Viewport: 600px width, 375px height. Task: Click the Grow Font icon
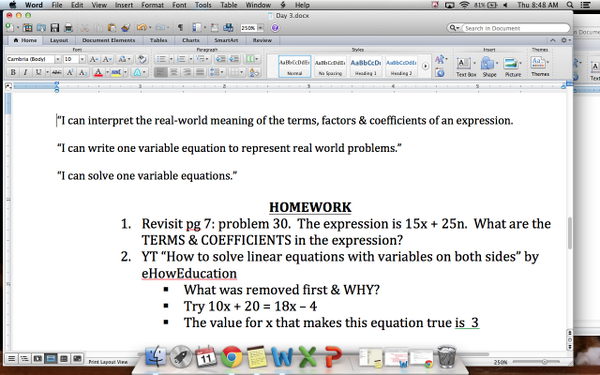pyautogui.click(x=93, y=59)
